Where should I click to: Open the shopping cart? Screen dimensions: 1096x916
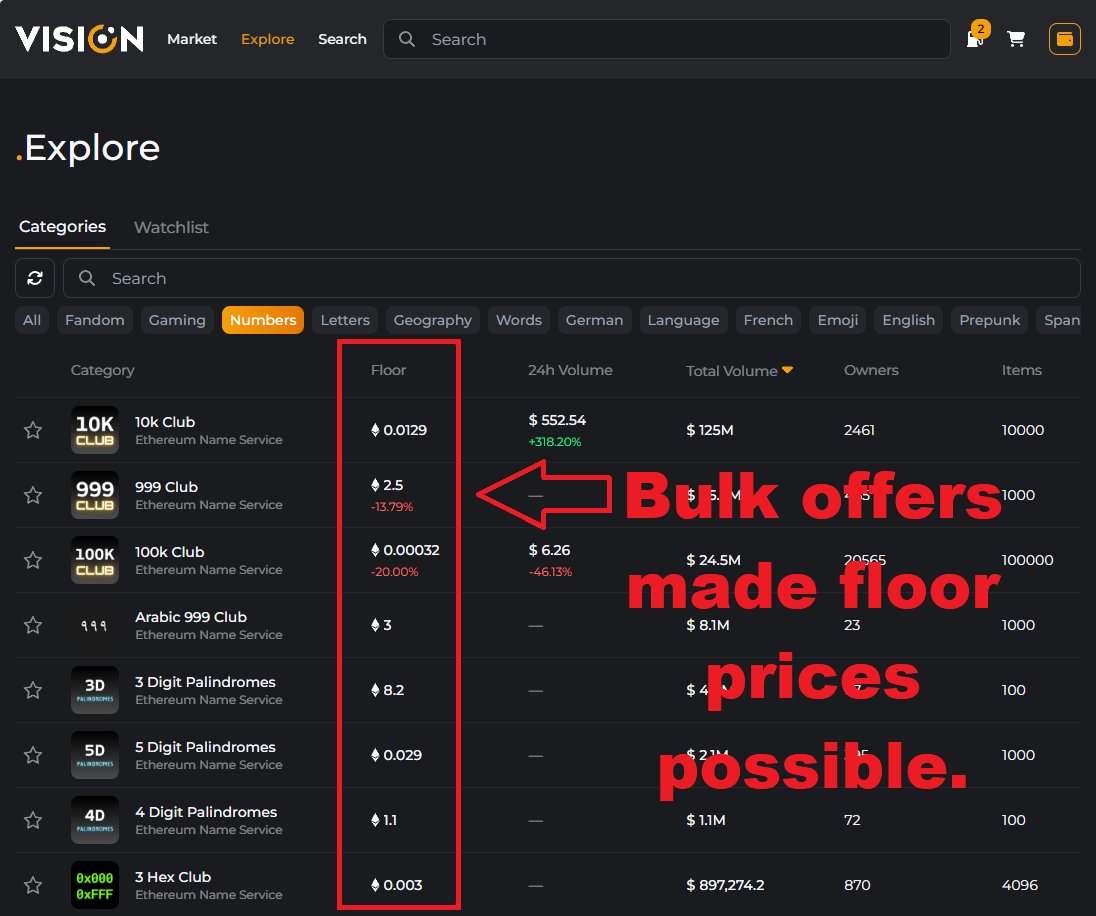click(x=1016, y=39)
